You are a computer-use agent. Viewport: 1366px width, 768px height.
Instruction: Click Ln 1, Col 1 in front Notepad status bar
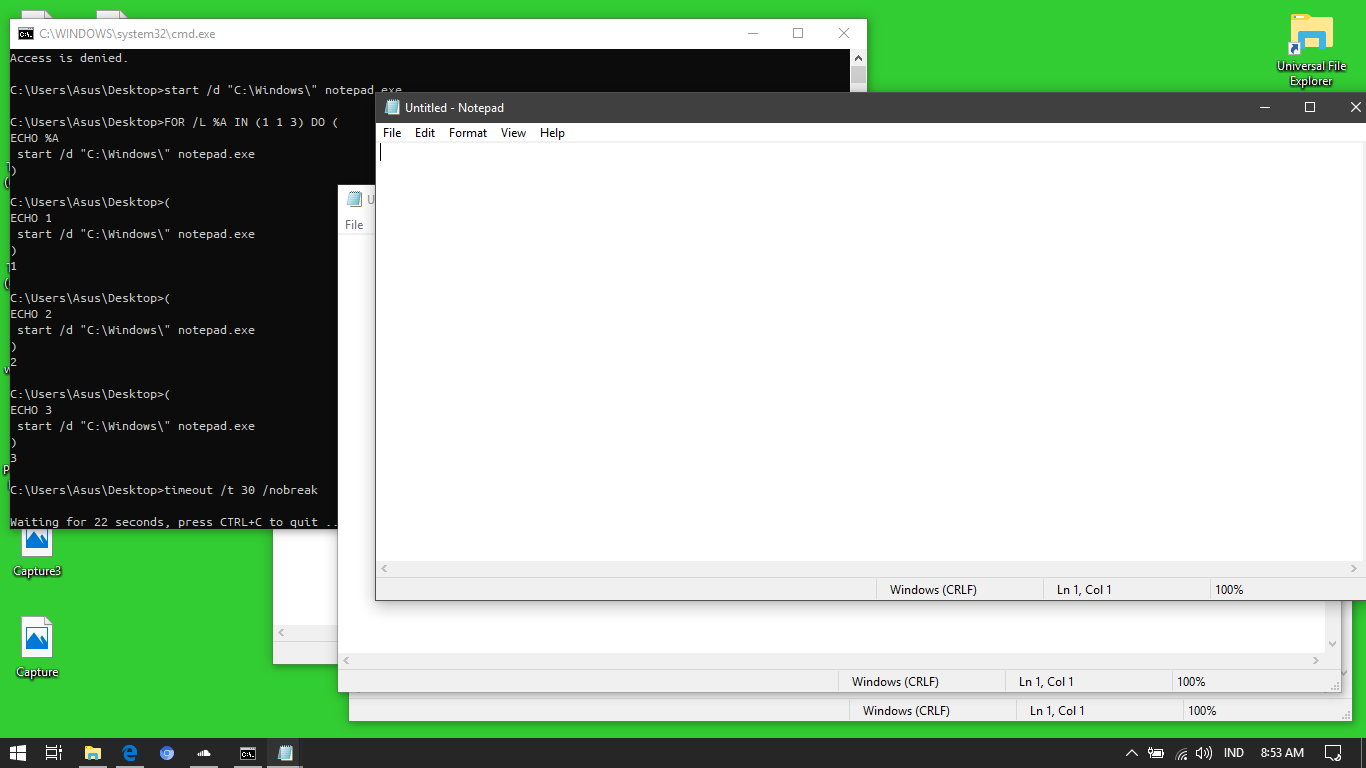point(1084,590)
